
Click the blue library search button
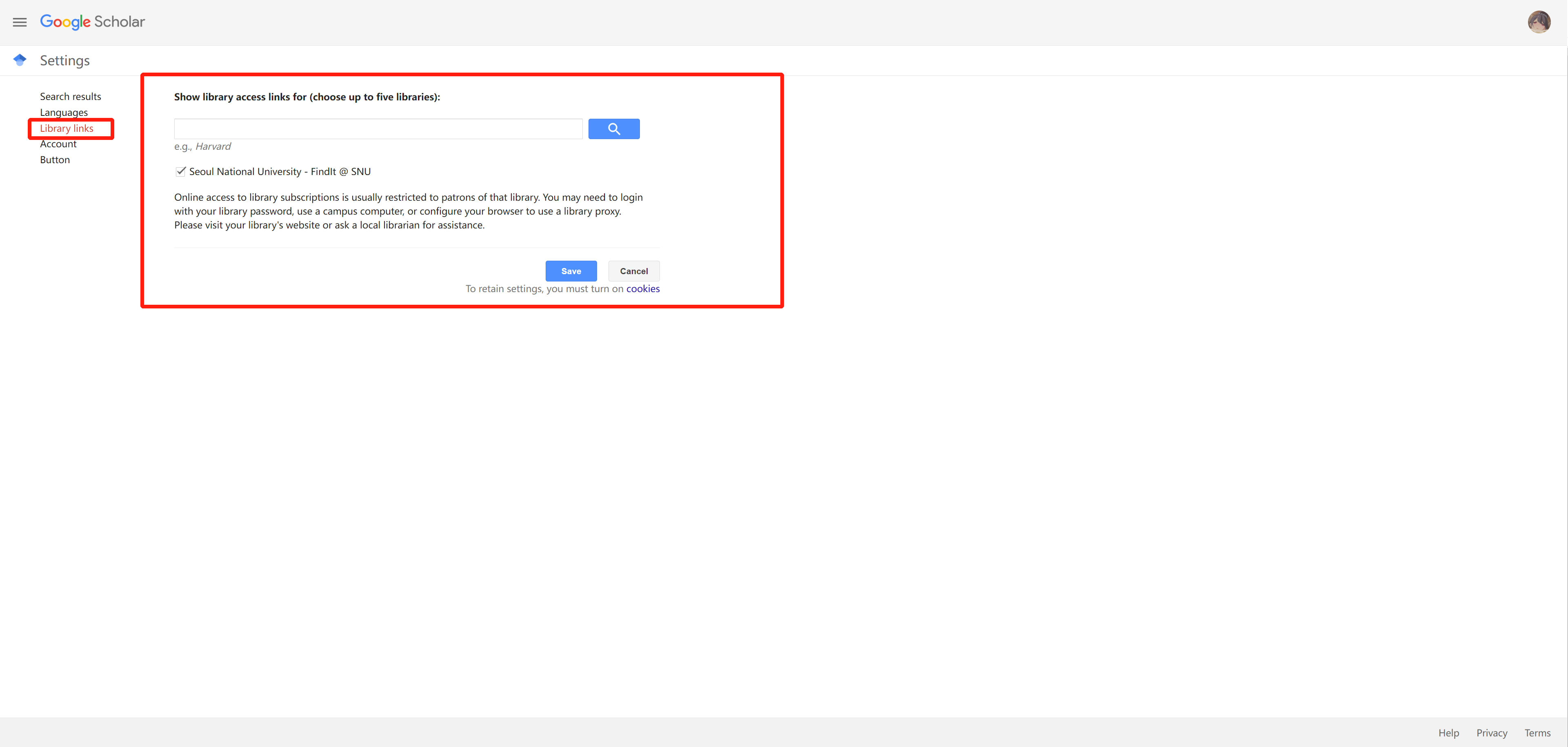pos(613,129)
